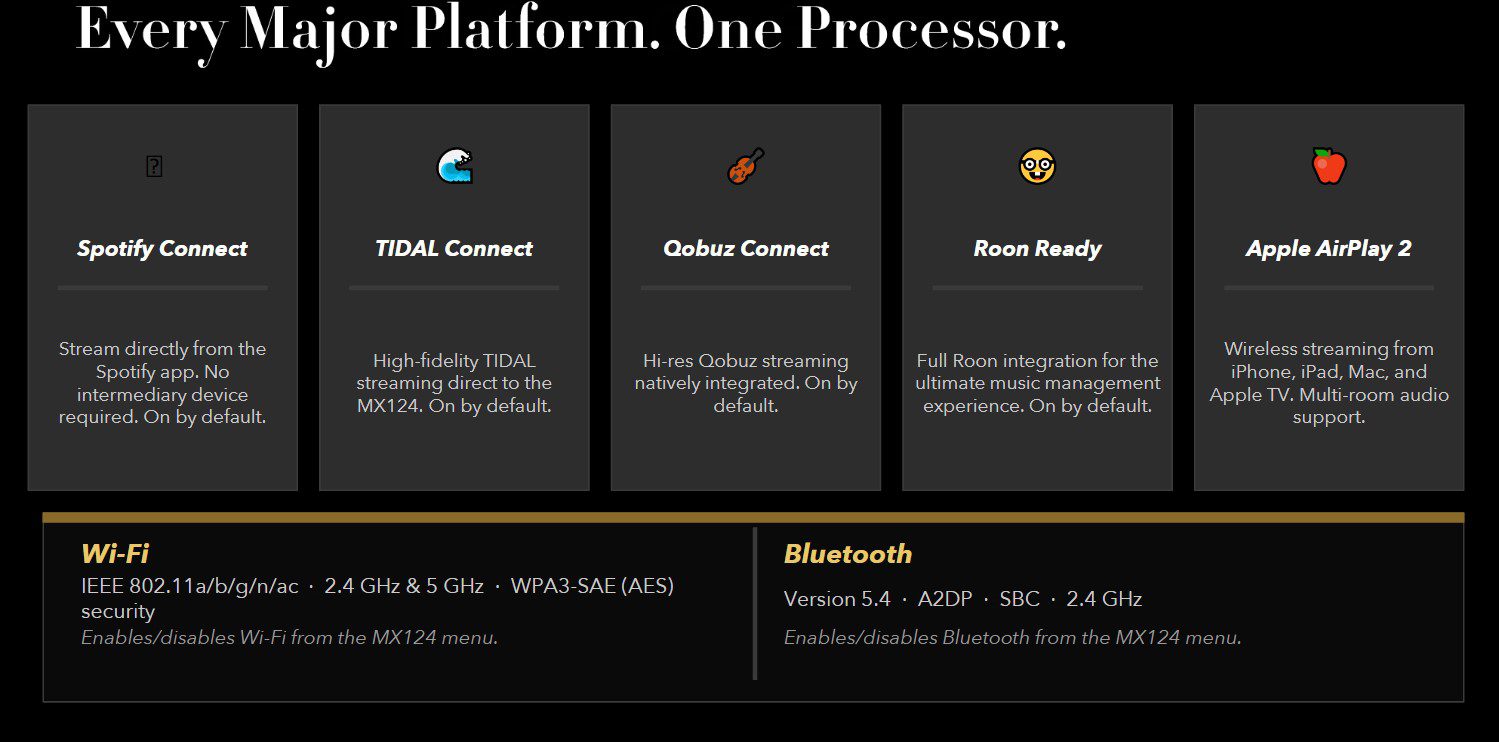Image resolution: width=1499 pixels, height=742 pixels.
Task: Click the IEEE 802.11a/b/g/n/ac specification line
Action: pyautogui.click(x=378, y=598)
